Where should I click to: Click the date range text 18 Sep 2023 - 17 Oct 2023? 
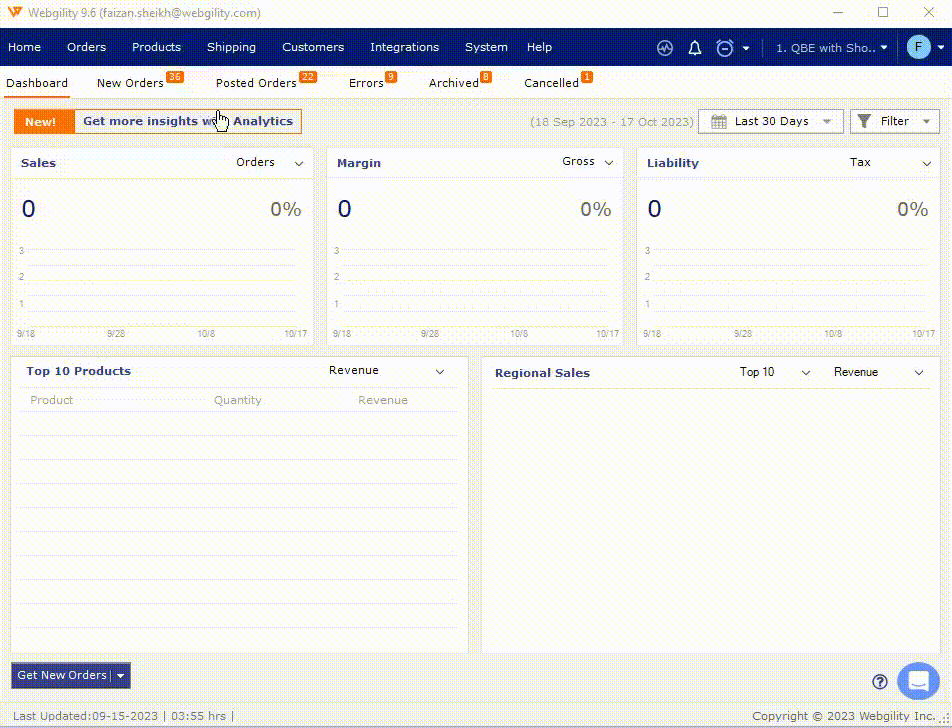point(611,122)
